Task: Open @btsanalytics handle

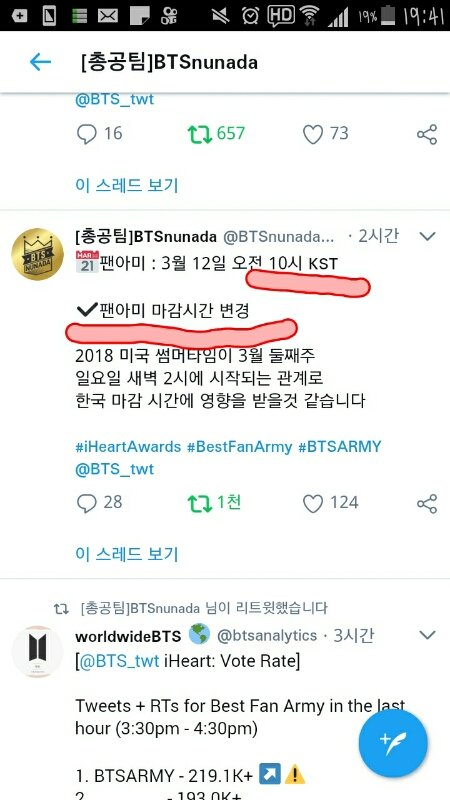Action: coord(267,636)
